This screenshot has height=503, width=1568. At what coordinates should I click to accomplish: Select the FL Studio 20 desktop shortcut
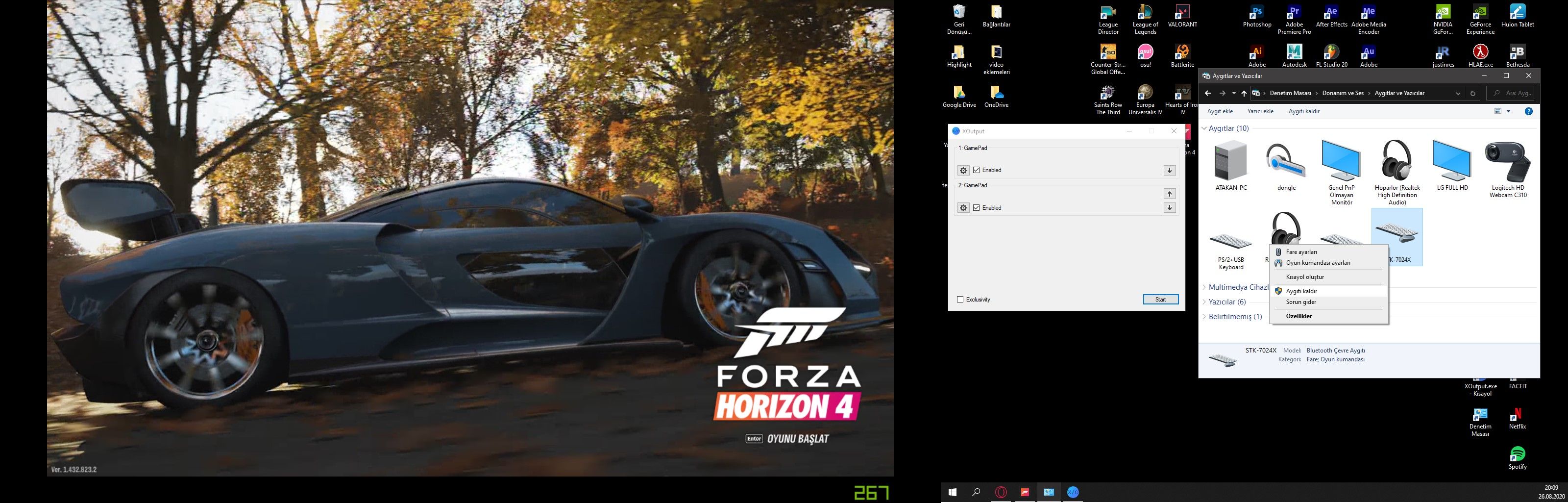click(1331, 56)
